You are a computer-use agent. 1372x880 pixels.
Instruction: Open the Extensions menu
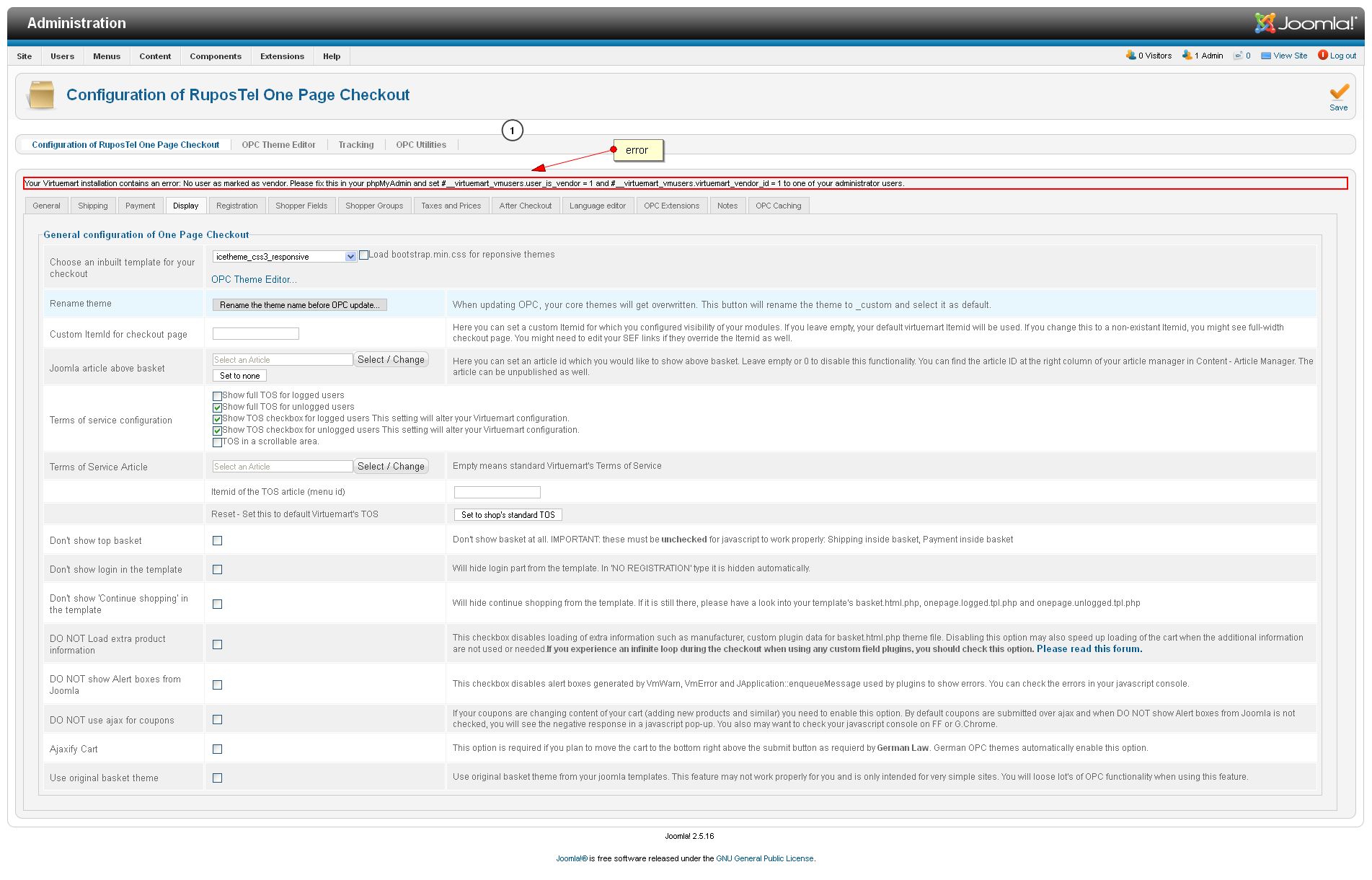pos(282,56)
